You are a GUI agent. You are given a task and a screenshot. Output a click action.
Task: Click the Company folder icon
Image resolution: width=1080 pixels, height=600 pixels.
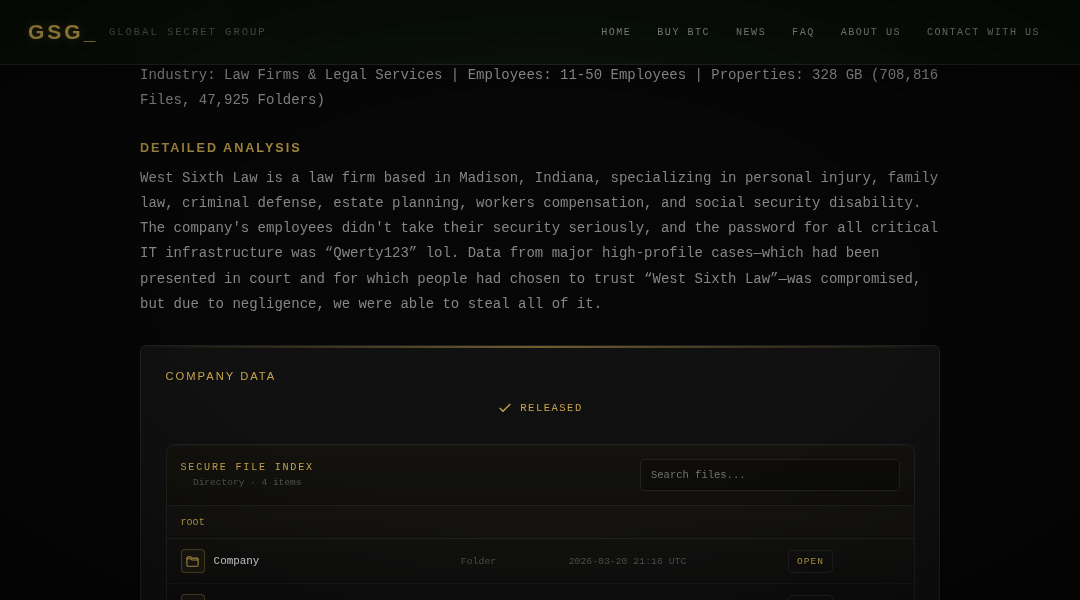click(x=193, y=561)
